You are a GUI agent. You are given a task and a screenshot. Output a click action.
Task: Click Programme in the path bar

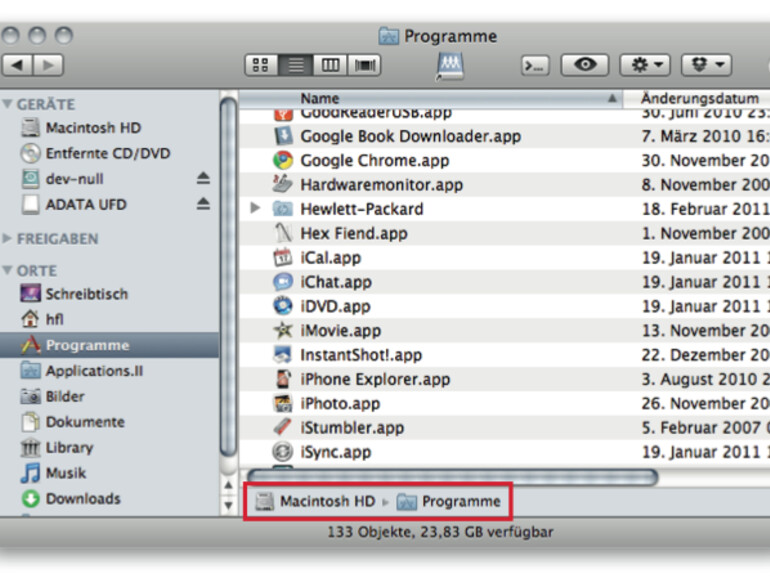click(x=448, y=501)
